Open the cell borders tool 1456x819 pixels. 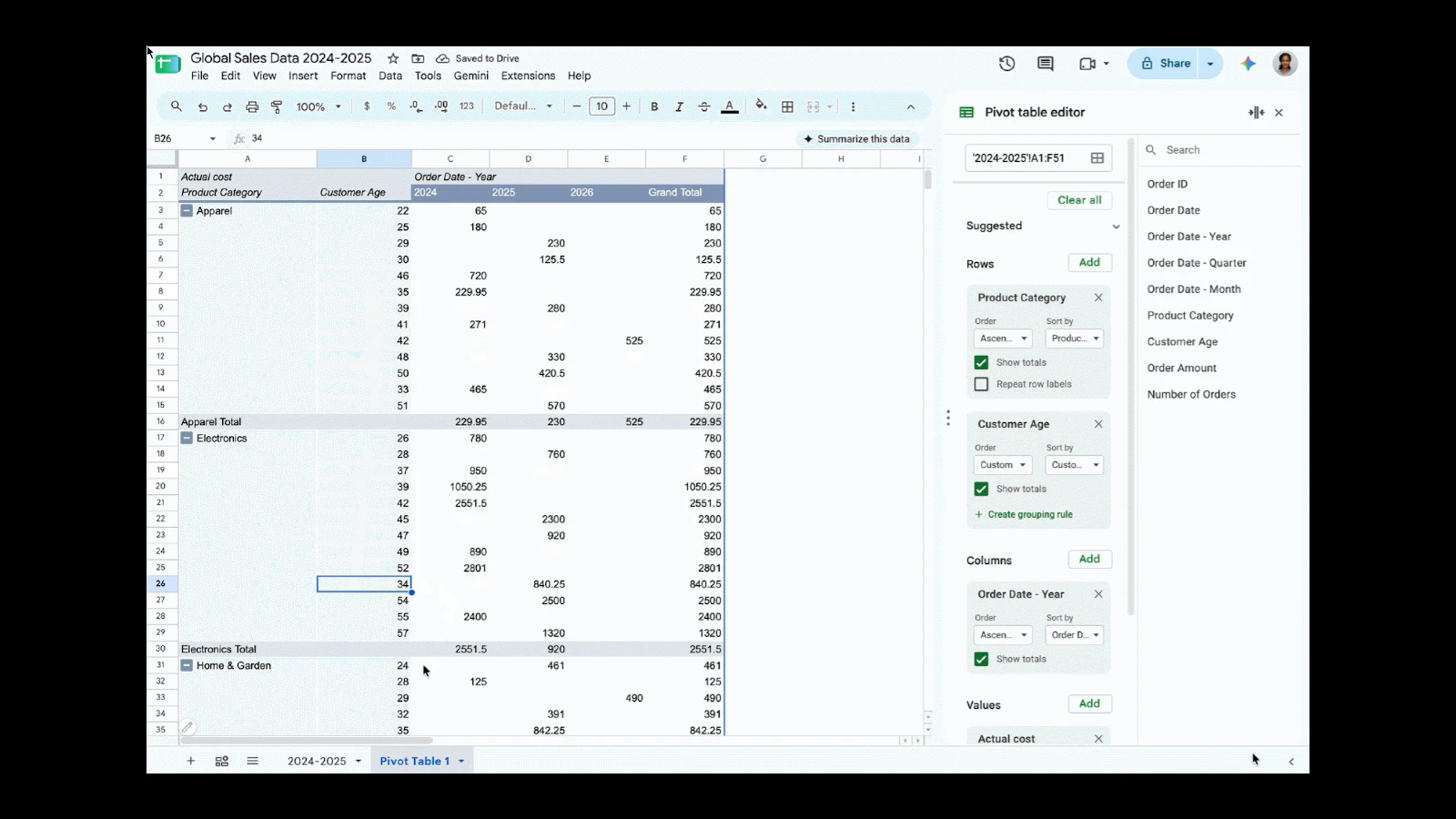pyautogui.click(x=787, y=106)
